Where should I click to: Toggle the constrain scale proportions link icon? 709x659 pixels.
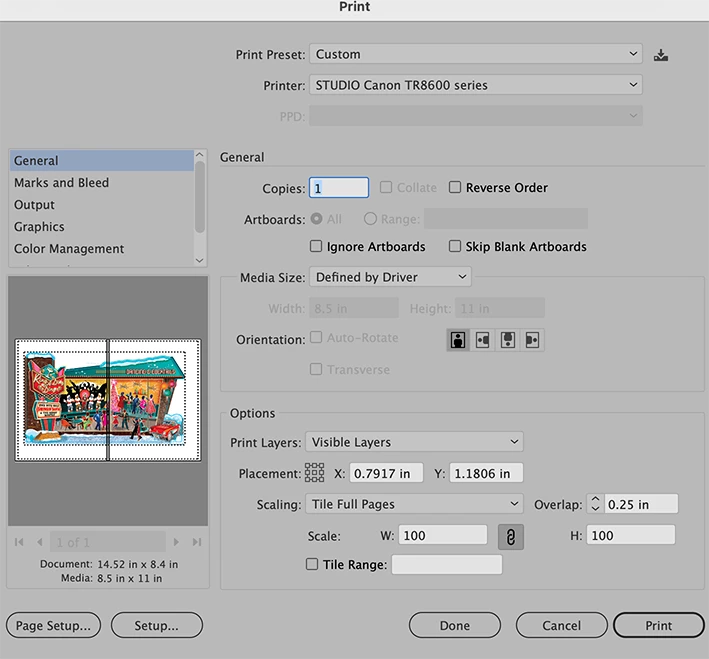coord(510,537)
